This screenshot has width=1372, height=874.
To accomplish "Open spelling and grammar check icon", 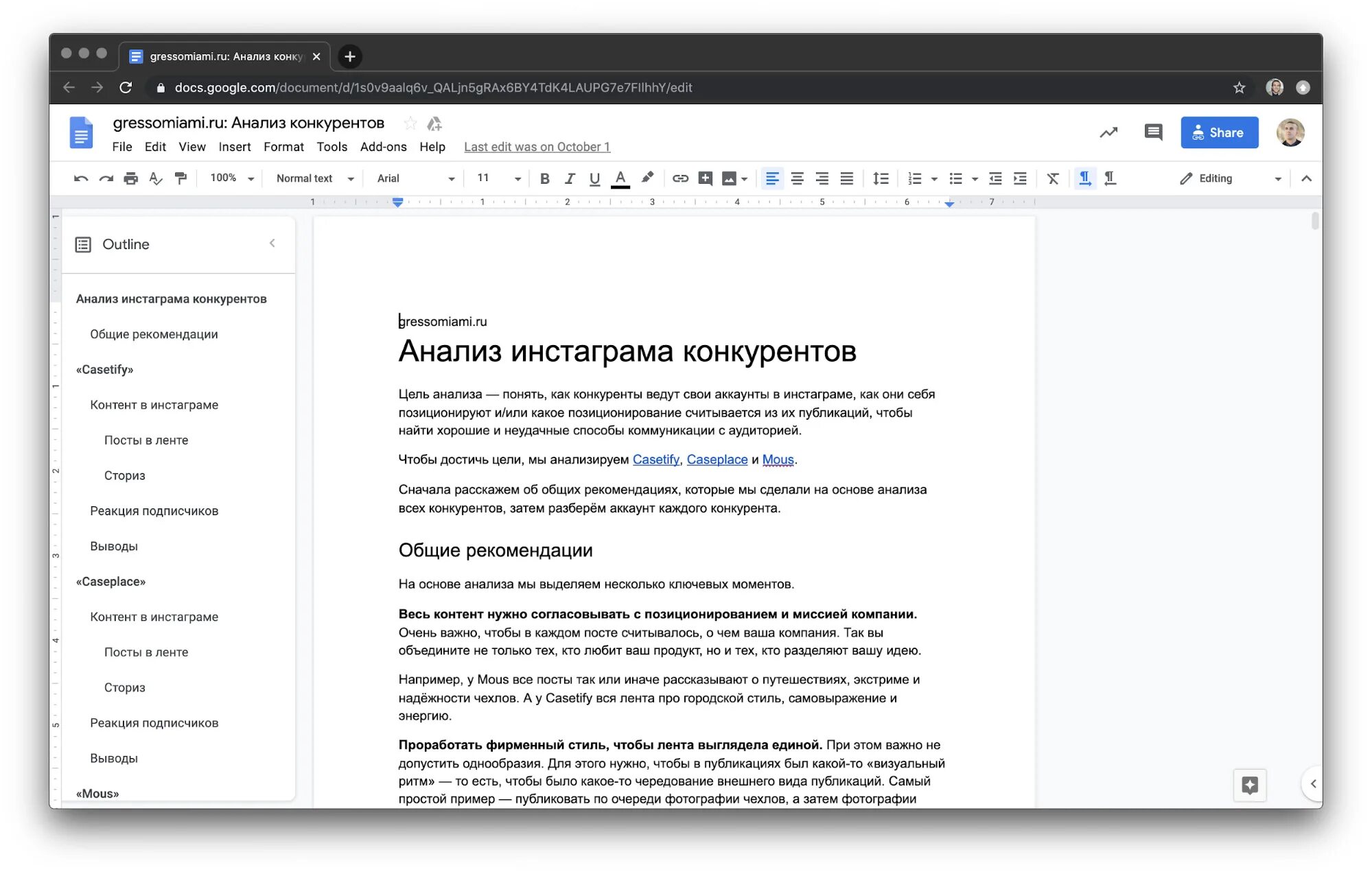I will click(x=155, y=178).
